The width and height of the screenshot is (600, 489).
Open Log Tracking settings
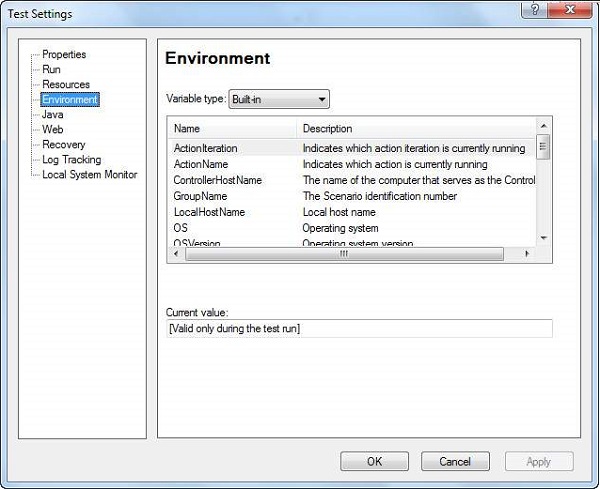[71, 159]
